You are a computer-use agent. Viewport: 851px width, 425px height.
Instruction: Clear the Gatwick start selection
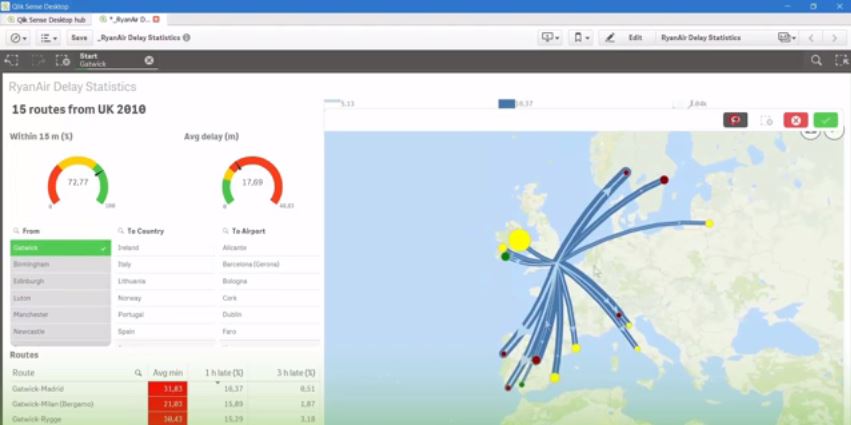[149, 60]
